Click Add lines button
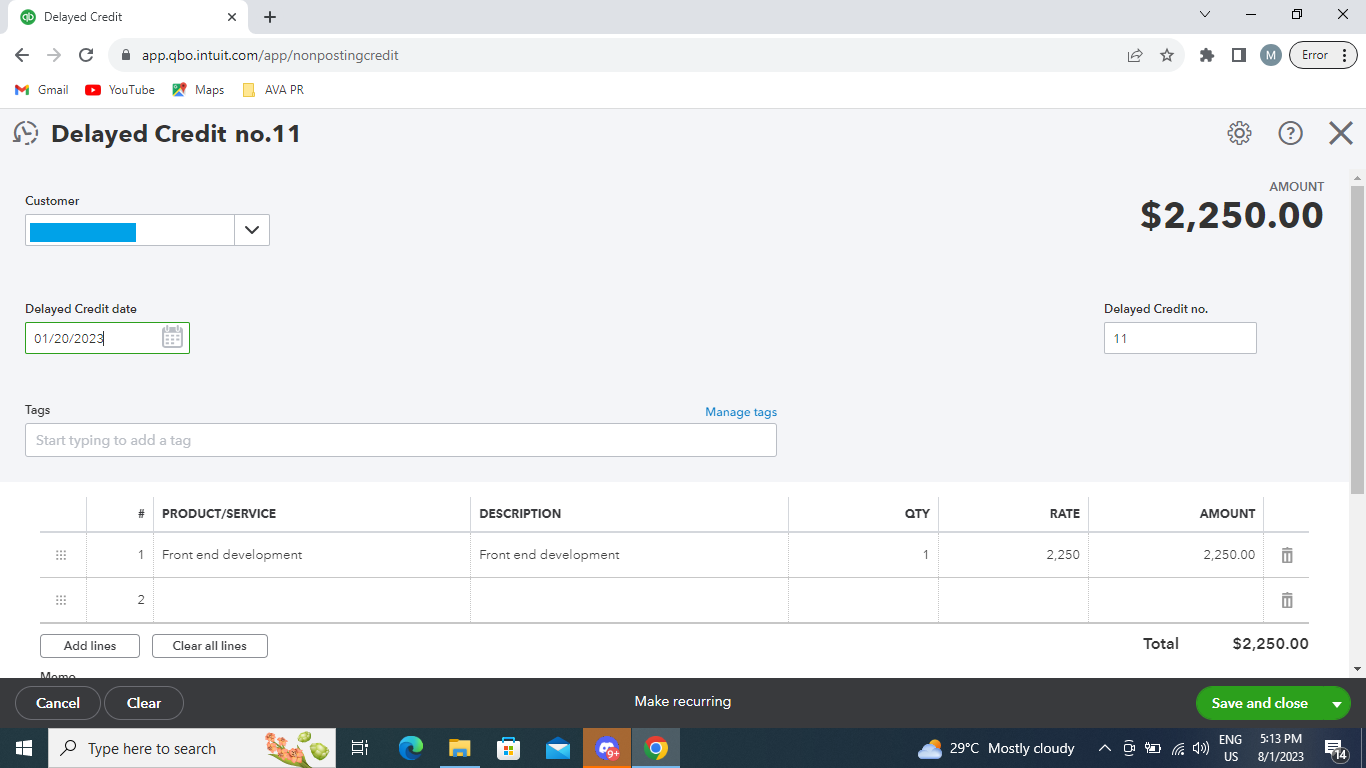Viewport: 1366px width, 768px height. tap(90, 646)
